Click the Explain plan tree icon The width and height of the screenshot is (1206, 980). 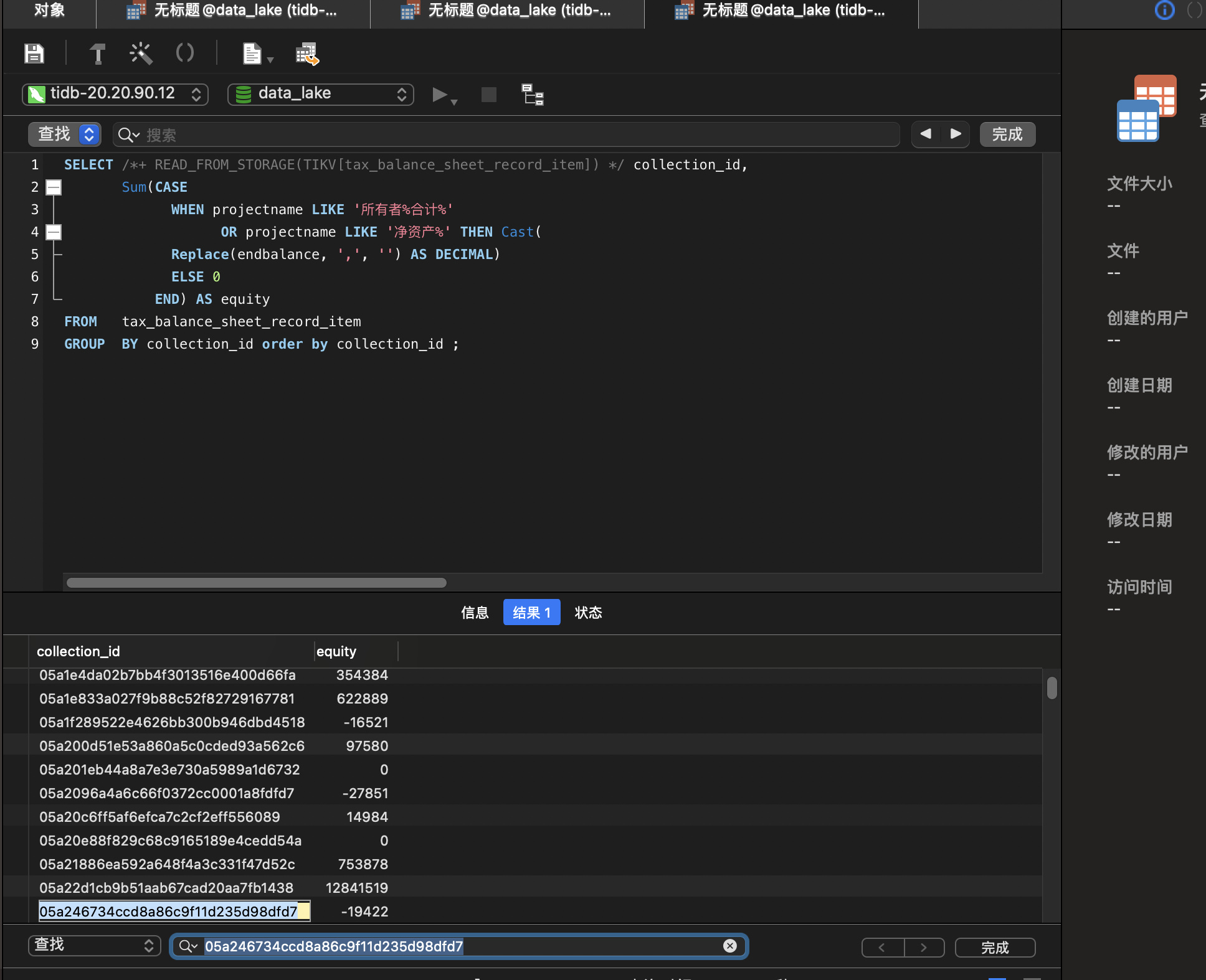(x=533, y=95)
